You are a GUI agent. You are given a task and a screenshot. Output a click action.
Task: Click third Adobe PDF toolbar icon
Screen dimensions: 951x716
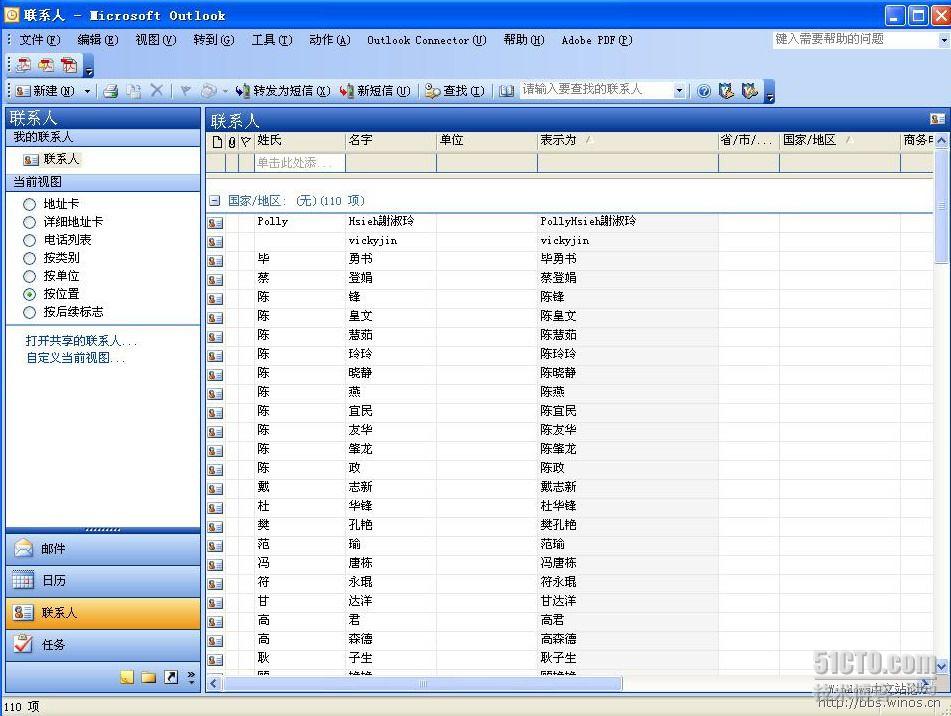click(x=69, y=65)
